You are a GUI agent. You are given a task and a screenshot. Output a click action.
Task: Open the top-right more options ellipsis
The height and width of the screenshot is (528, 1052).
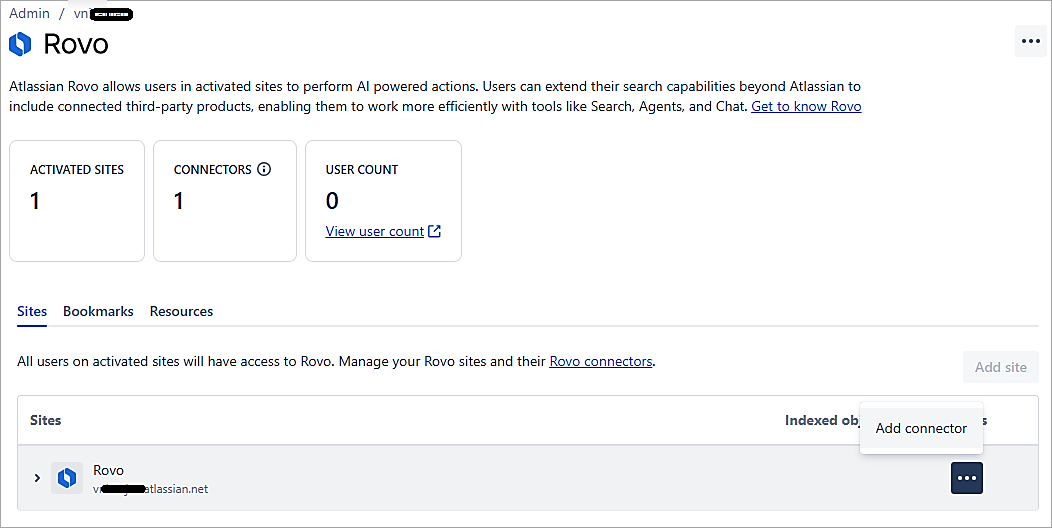(1030, 42)
